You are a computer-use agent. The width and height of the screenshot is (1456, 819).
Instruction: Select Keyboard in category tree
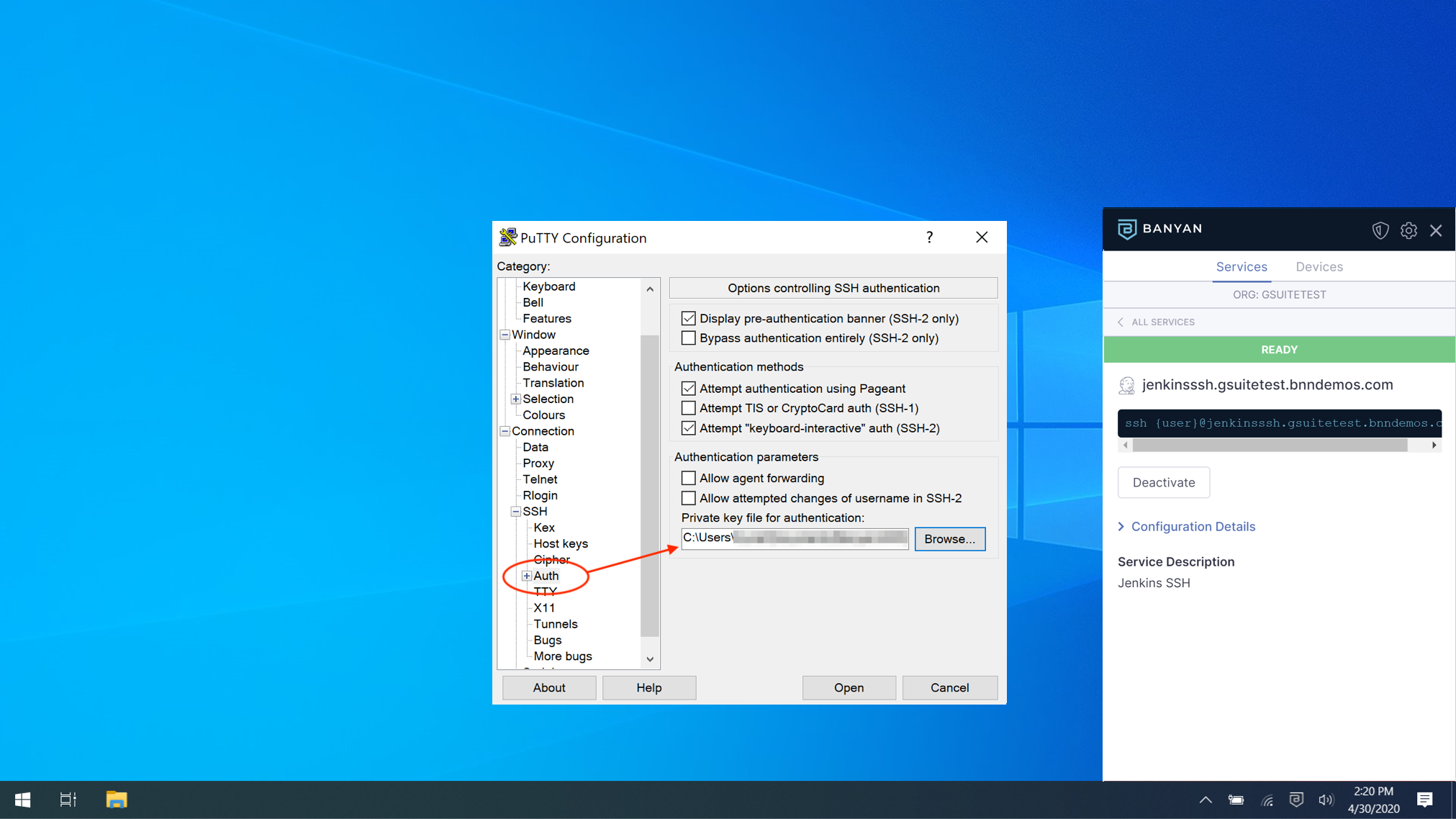pyautogui.click(x=548, y=286)
